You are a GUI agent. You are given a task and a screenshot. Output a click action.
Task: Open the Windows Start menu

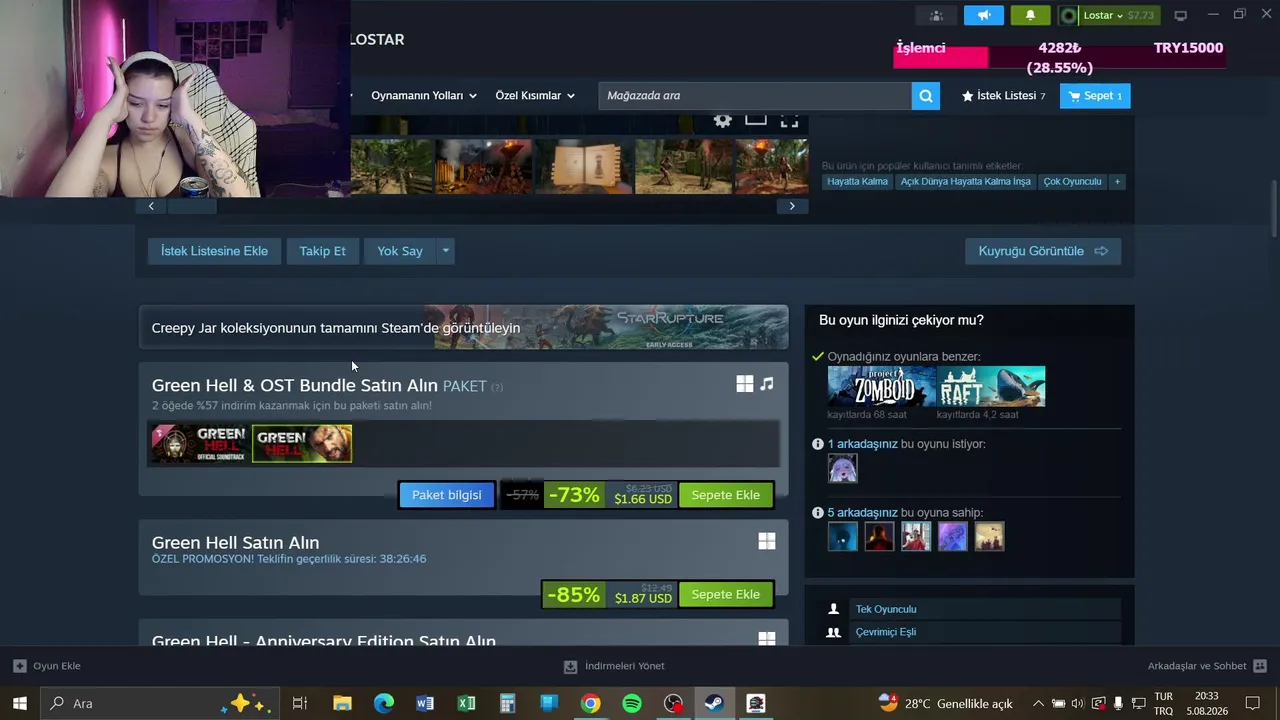pos(19,703)
